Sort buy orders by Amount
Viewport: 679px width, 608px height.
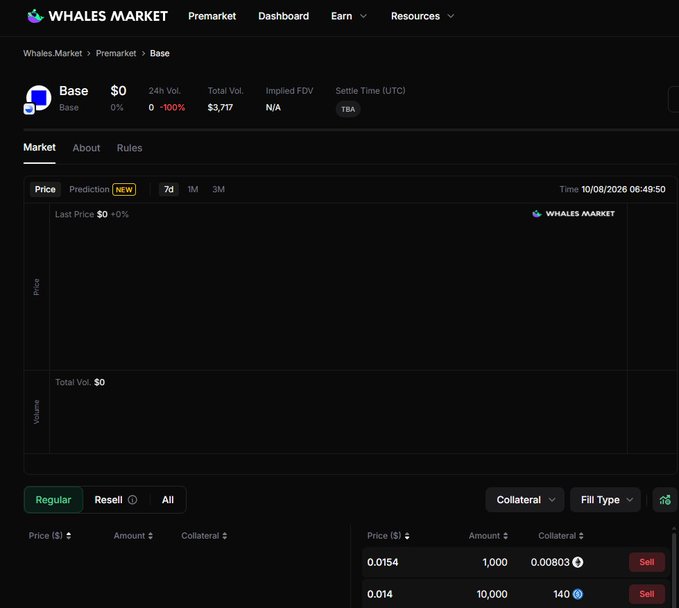click(133, 536)
